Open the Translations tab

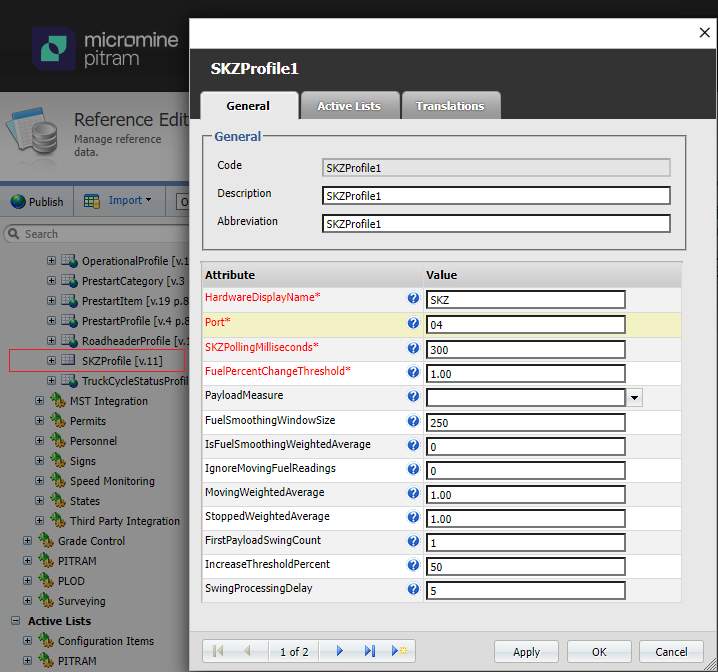(450, 106)
